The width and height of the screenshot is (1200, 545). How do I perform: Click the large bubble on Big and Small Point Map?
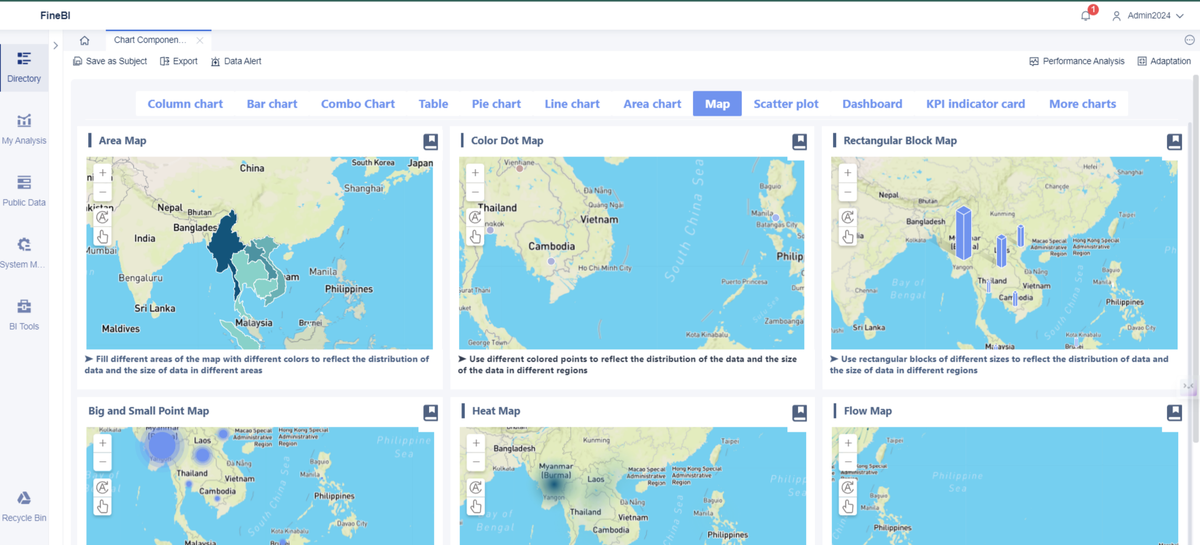click(x=162, y=445)
